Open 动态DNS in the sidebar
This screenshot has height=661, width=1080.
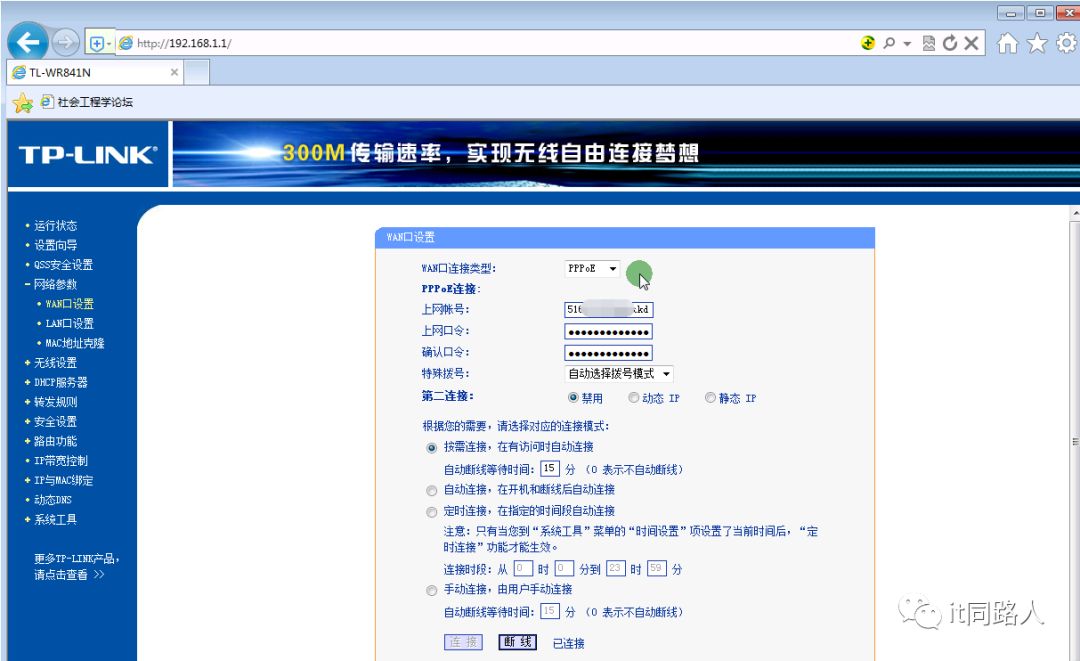click(x=53, y=500)
